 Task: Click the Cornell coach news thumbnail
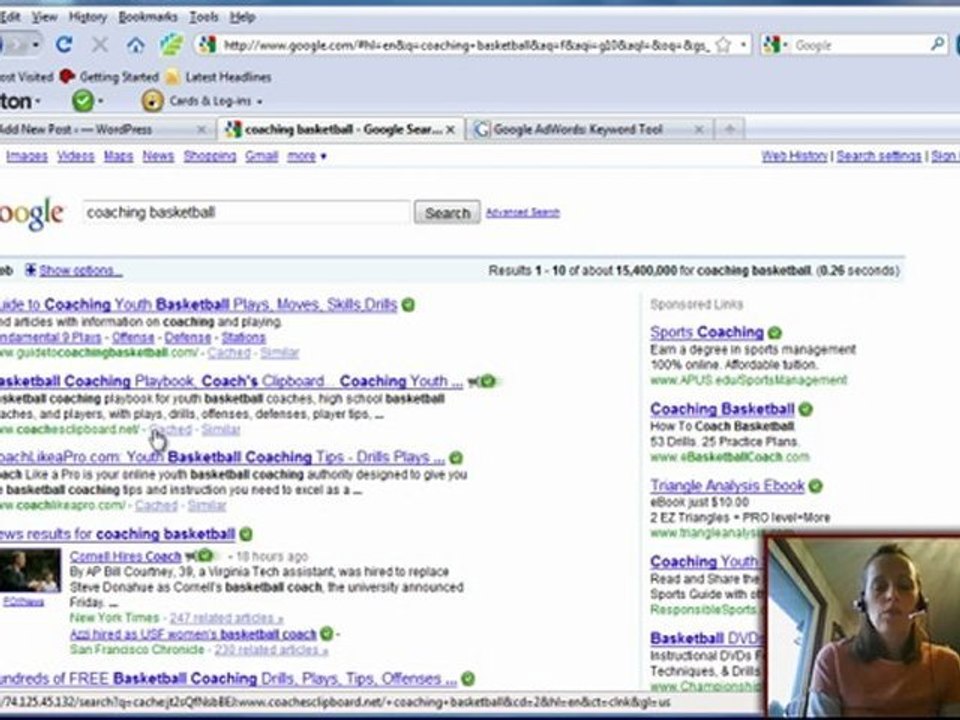[x=30, y=571]
